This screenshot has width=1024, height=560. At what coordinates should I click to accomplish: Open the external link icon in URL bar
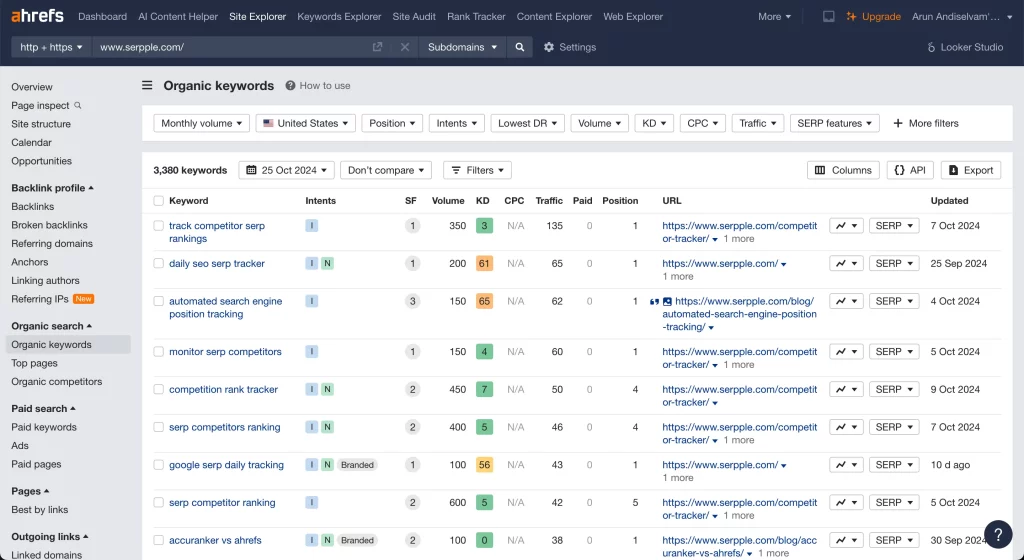[x=377, y=47]
